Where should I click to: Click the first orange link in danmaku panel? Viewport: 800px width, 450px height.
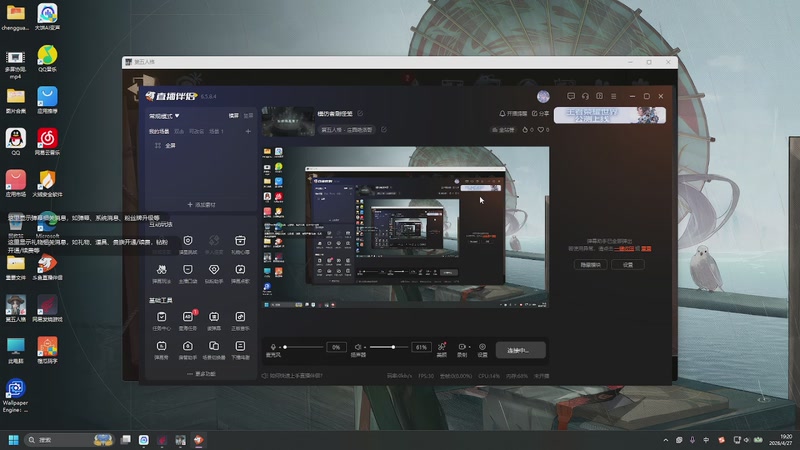(x=623, y=248)
